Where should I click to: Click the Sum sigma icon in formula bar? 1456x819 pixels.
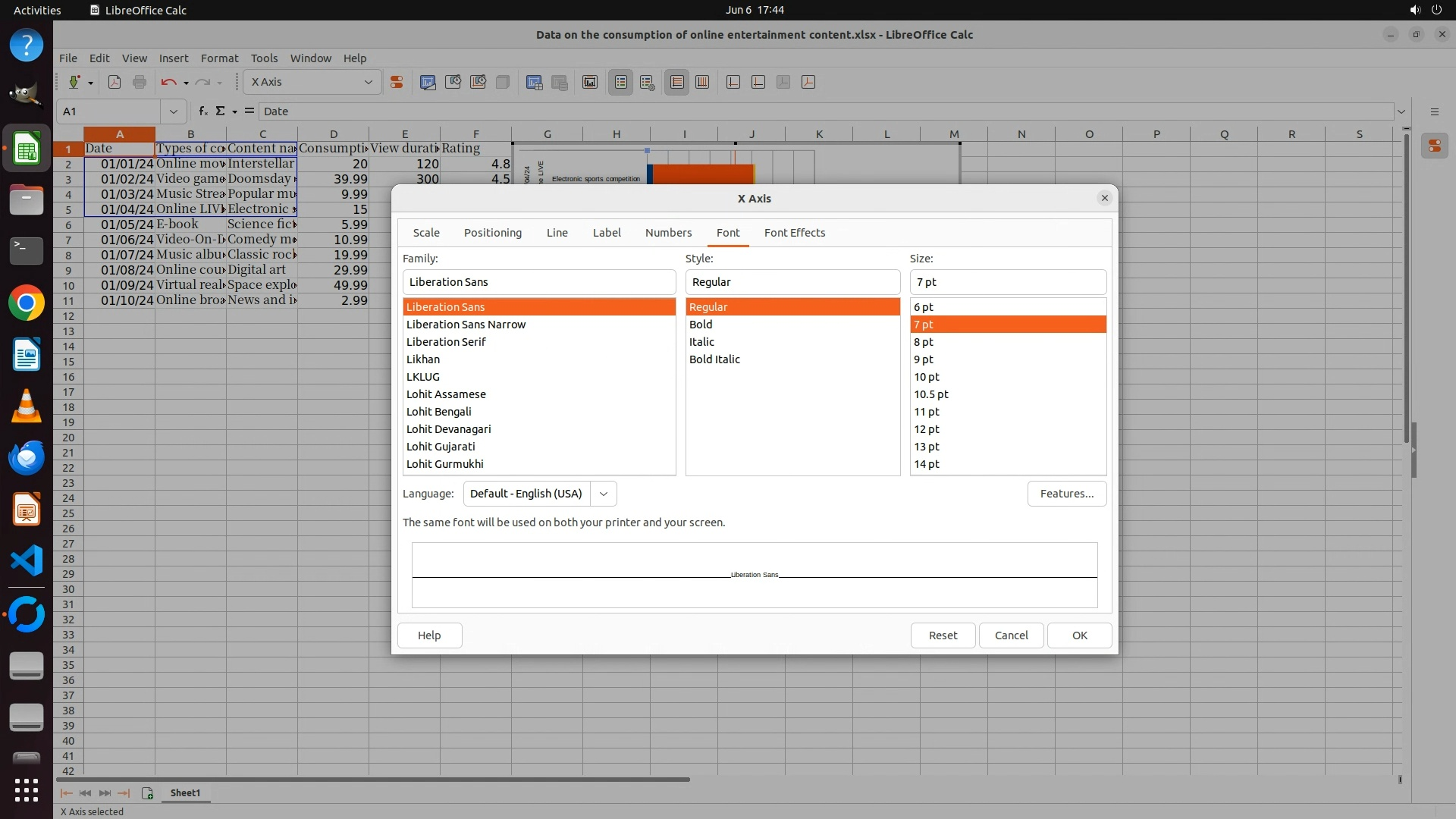click(220, 111)
